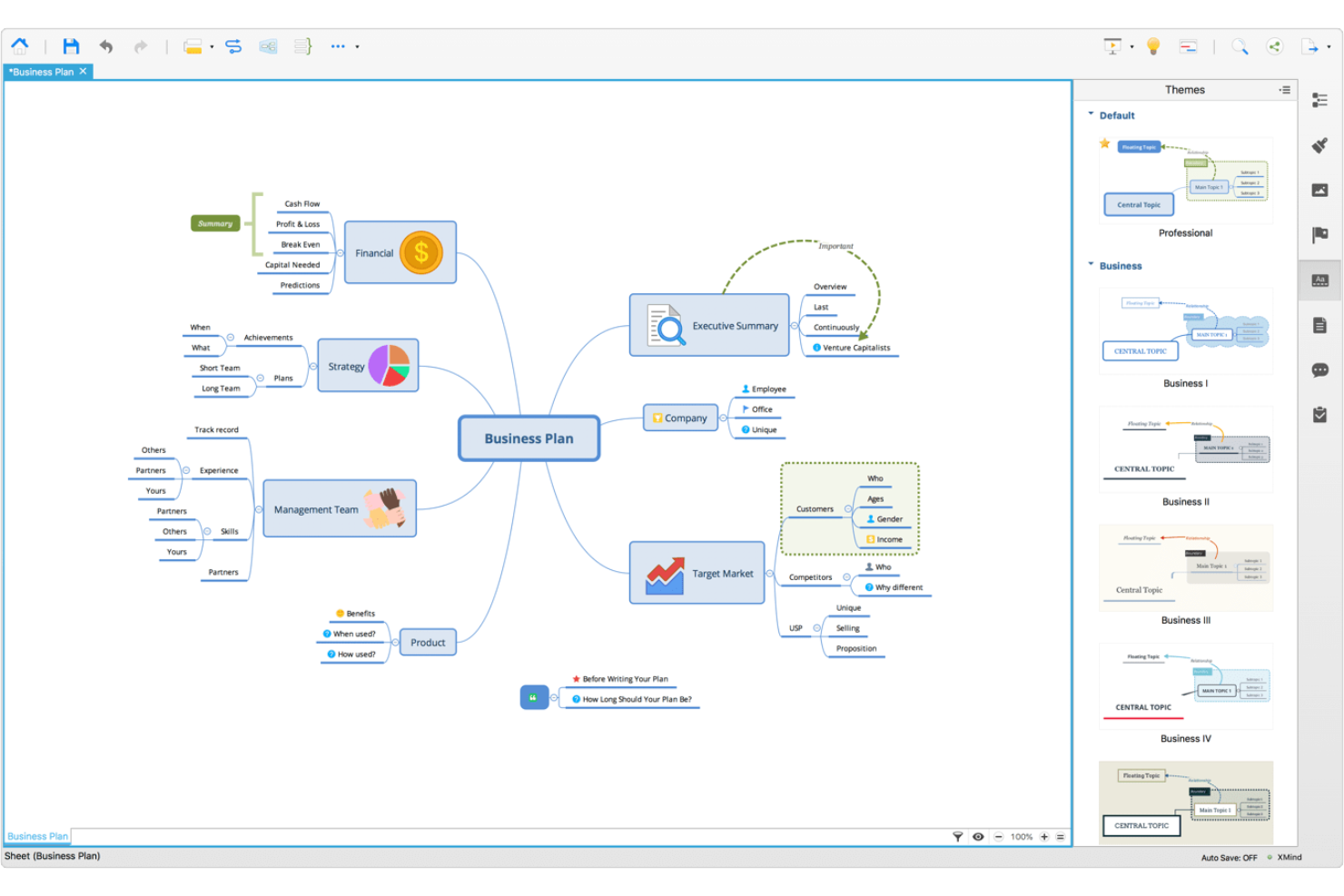
Task: Open the search magnifier tool
Action: coord(1240,46)
